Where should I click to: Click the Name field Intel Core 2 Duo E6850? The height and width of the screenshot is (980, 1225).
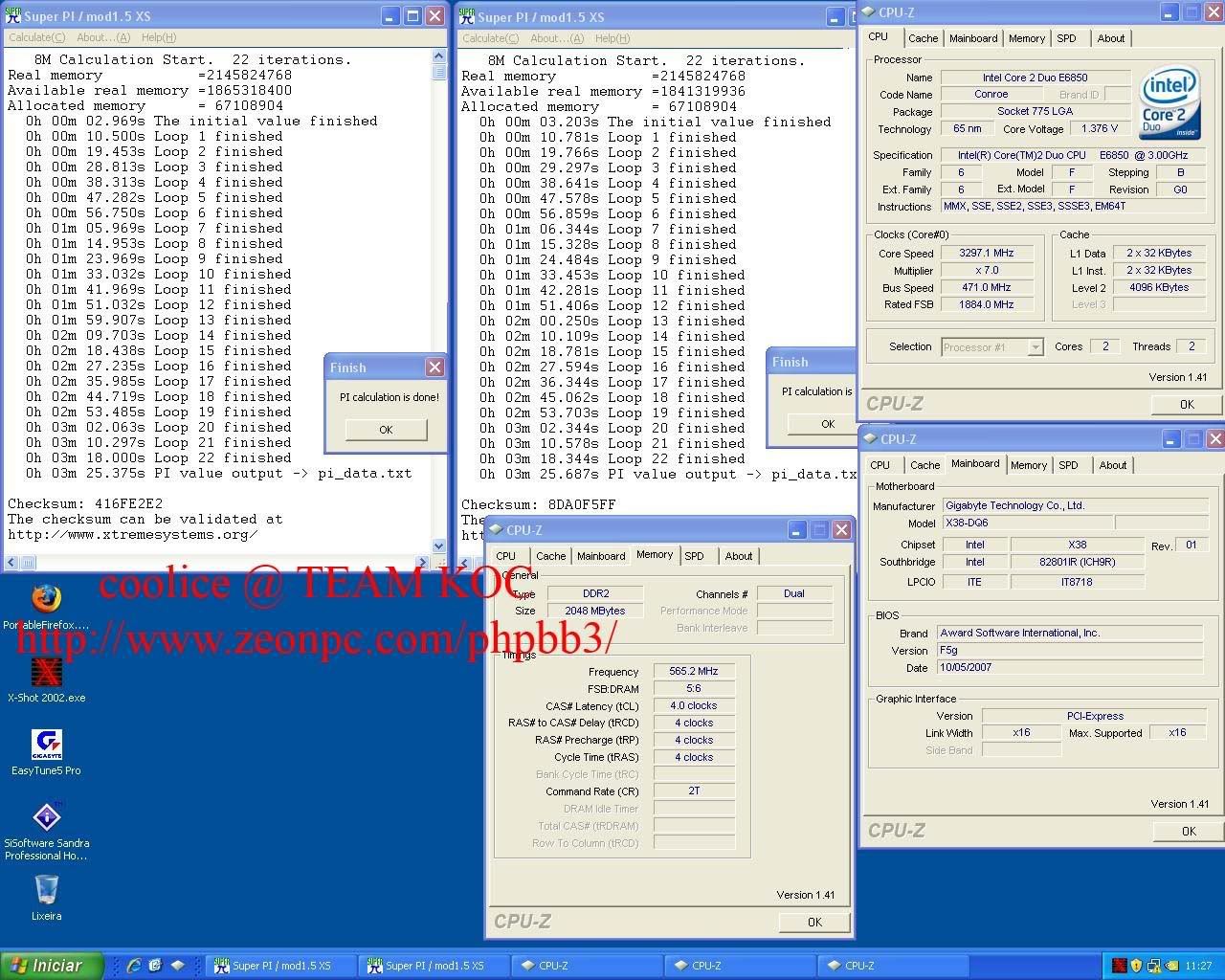pyautogui.click(x=1035, y=78)
